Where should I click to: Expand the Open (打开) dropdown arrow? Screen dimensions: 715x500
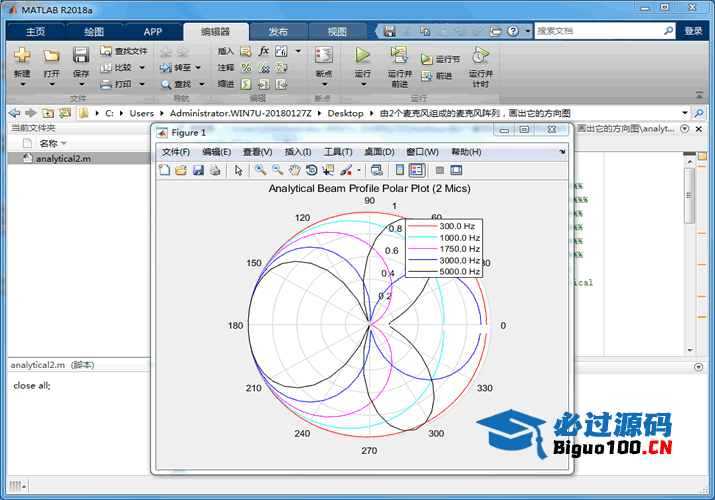52,84
